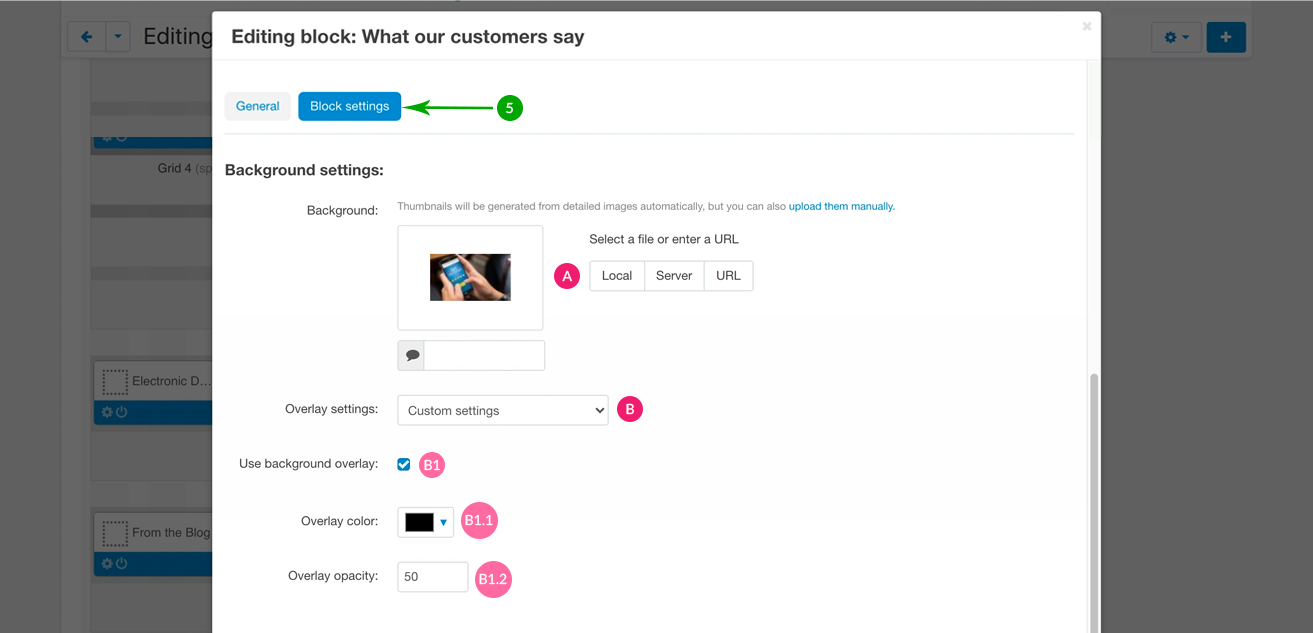The width and height of the screenshot is (1313, 633).
Task: Click the blue plus add button
Action: coord(1225,37)
